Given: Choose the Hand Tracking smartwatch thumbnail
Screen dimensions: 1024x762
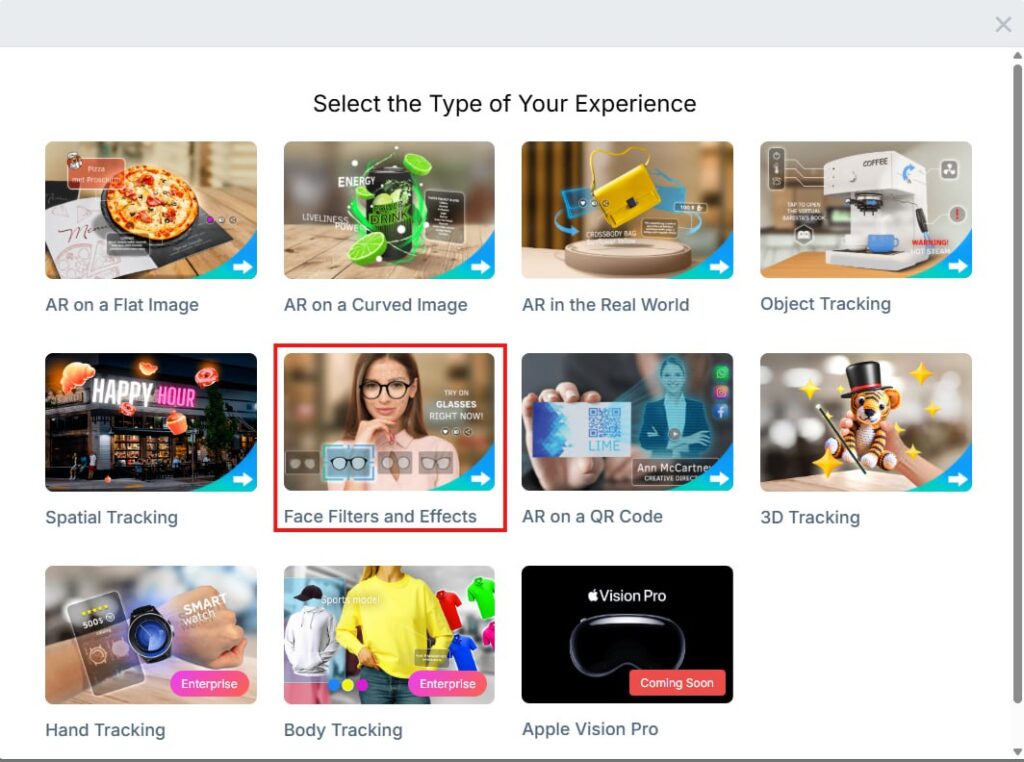Looking at the screenshot, I should point(151,635).
